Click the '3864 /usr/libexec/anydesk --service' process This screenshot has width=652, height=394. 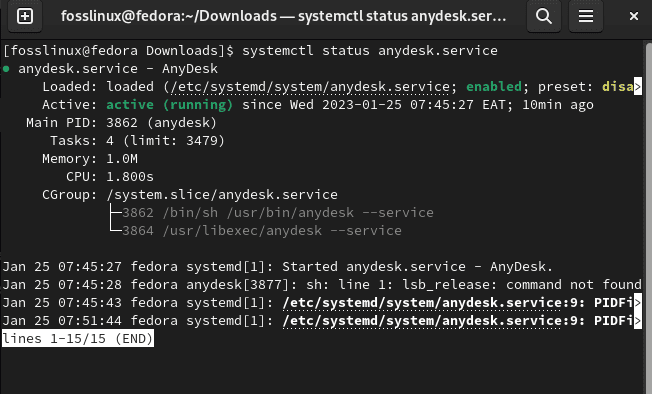pos(262,231)
